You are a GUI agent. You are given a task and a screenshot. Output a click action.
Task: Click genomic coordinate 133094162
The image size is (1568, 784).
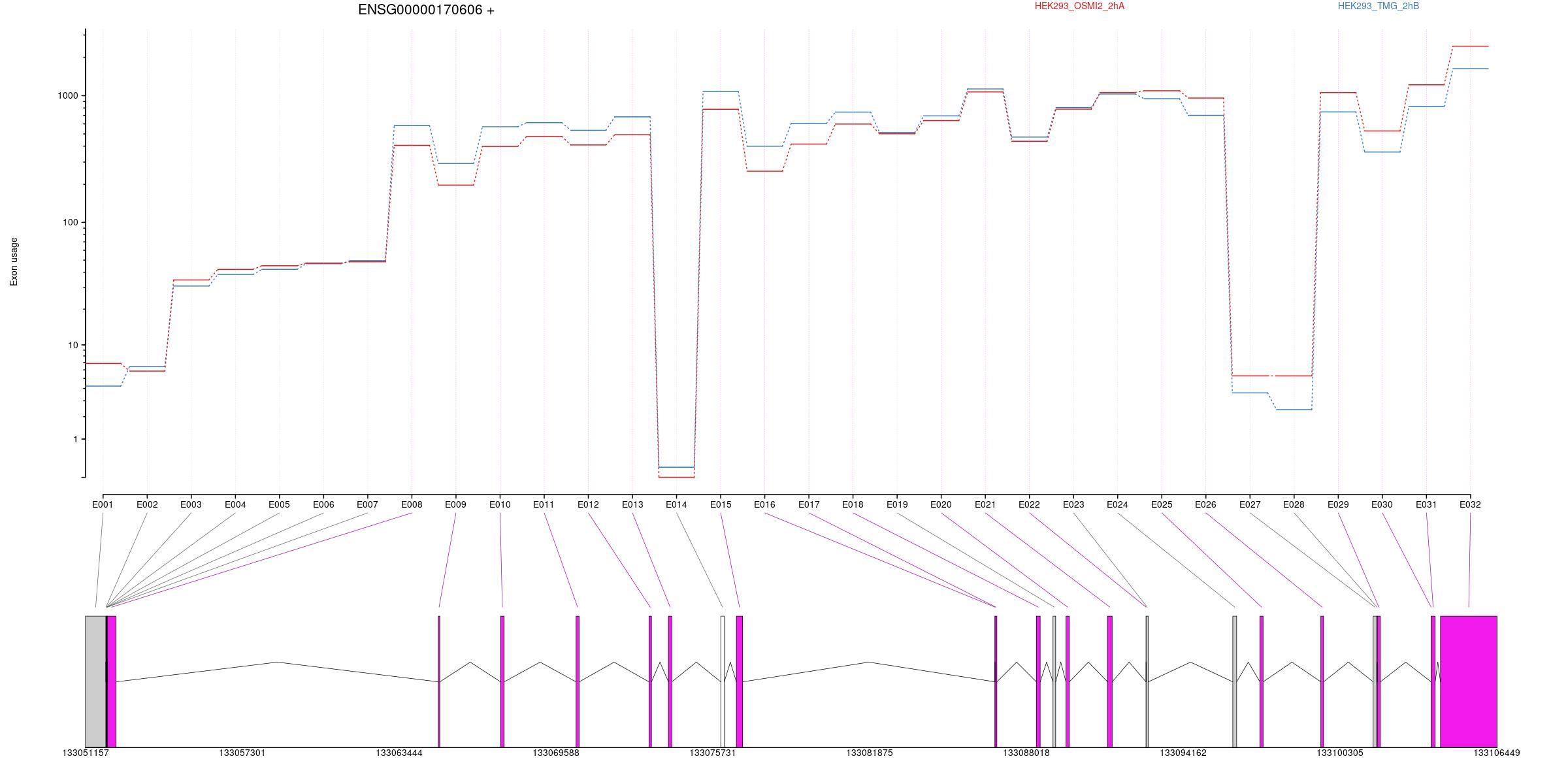(1183, 753)
